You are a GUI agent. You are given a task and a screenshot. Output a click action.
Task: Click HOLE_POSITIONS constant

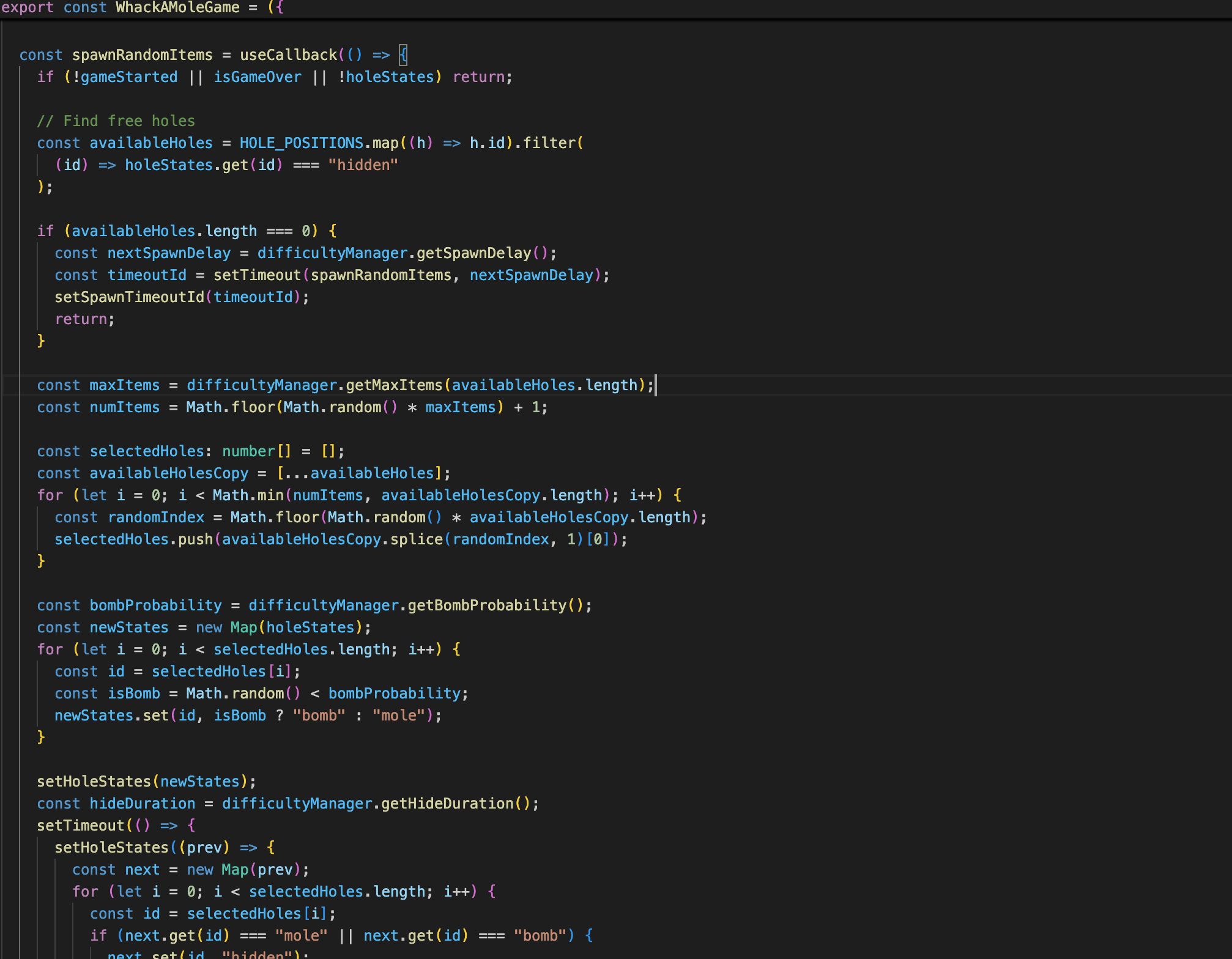pyautogui.click(x=302, y=143)
